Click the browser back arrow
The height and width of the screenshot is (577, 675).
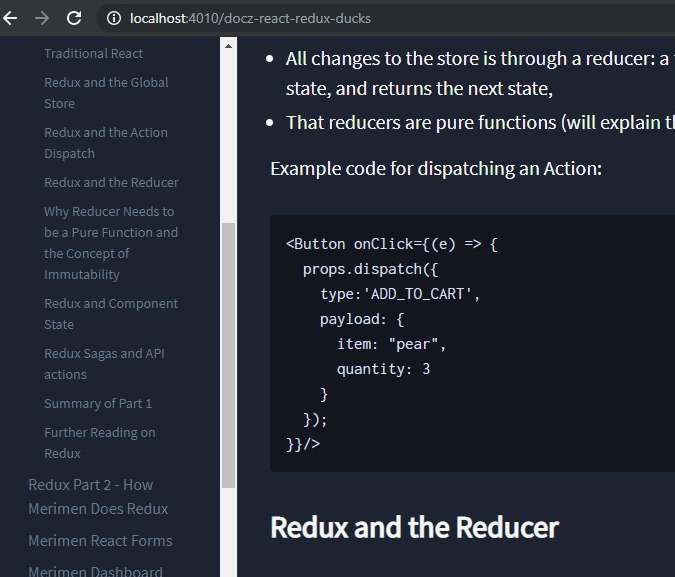(x=10, y=18)
